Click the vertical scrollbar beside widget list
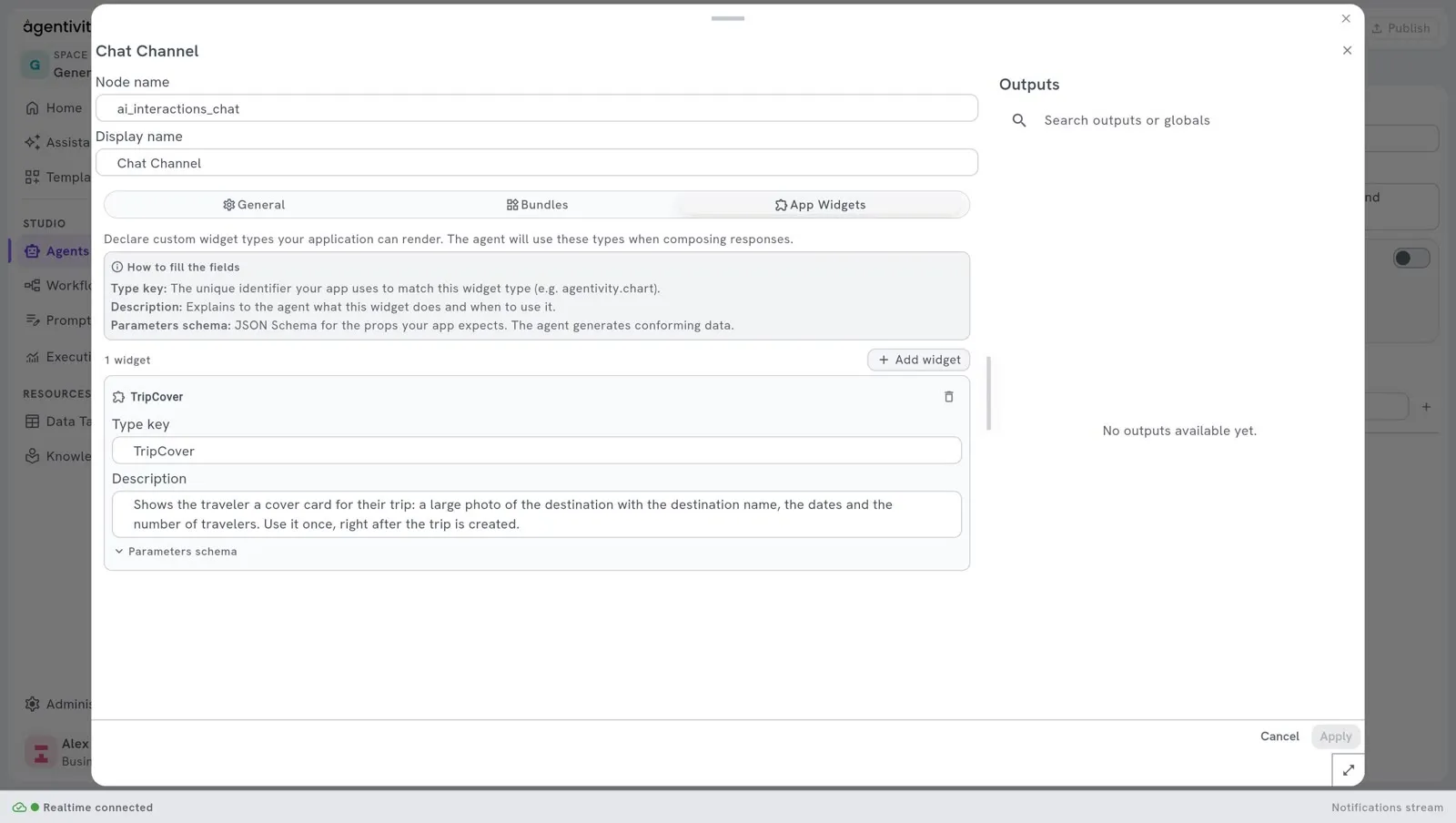 988,393
